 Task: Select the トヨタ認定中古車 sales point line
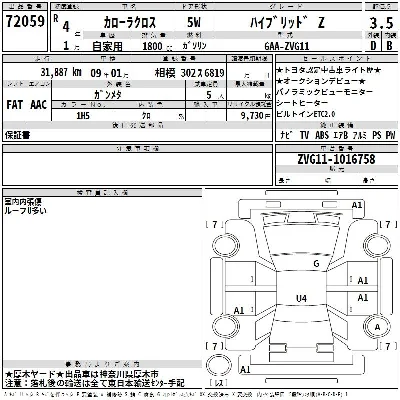pyautogui.click(x=329, y=70)
